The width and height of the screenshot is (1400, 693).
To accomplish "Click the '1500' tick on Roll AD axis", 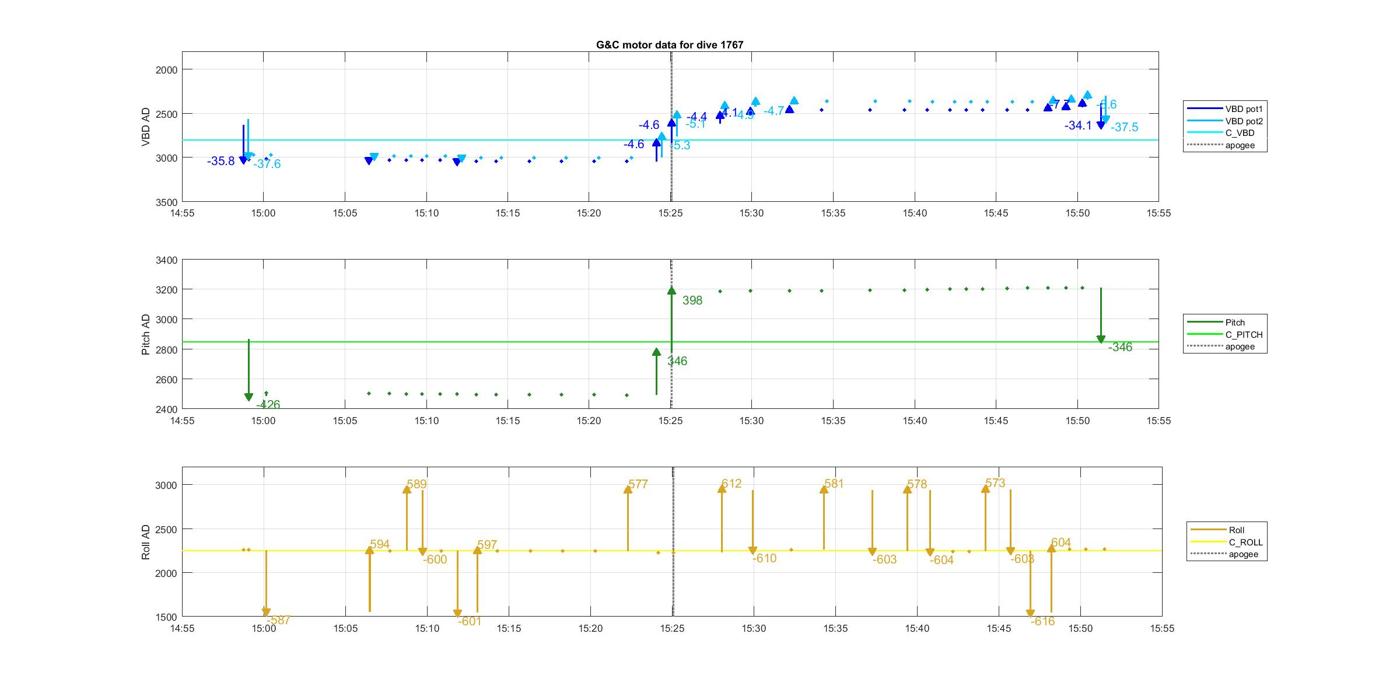I will [x=166, y=617].
